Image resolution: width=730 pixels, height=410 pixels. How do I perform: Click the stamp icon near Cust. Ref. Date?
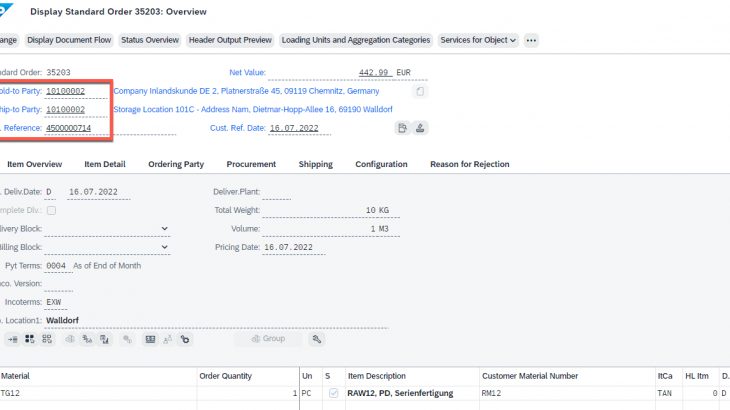420,128
